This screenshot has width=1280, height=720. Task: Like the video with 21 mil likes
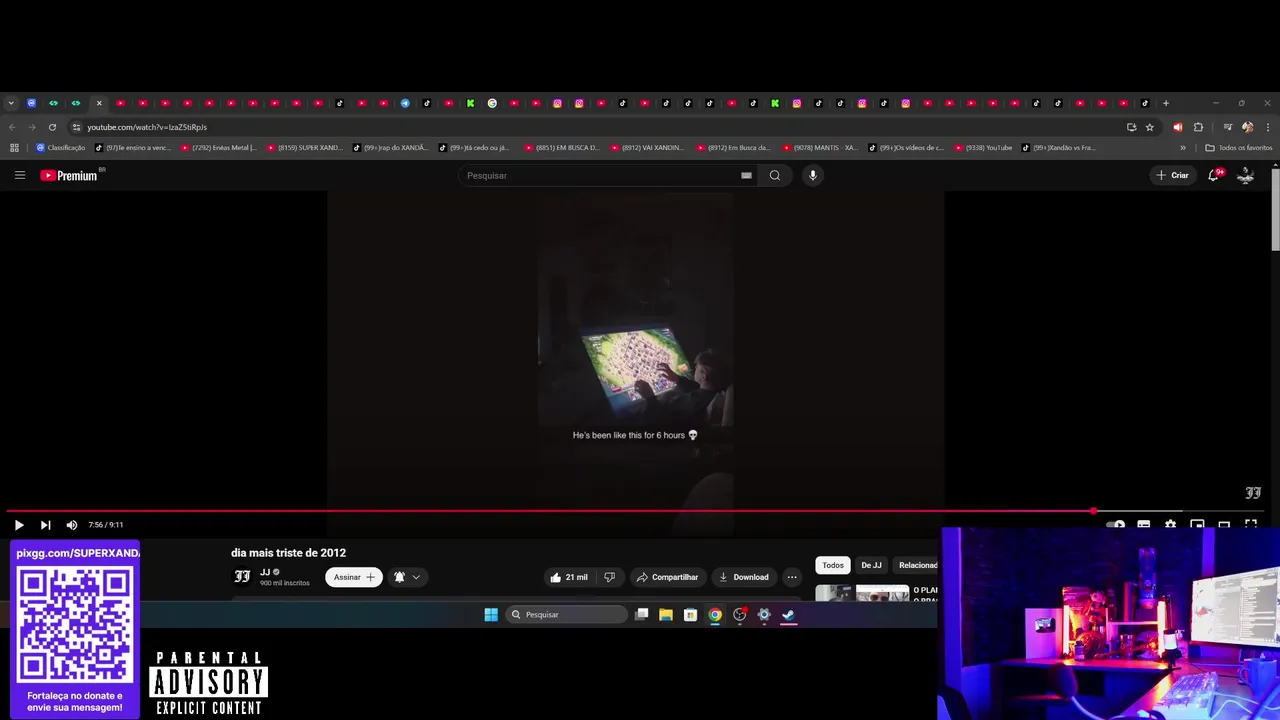point(568,577)
